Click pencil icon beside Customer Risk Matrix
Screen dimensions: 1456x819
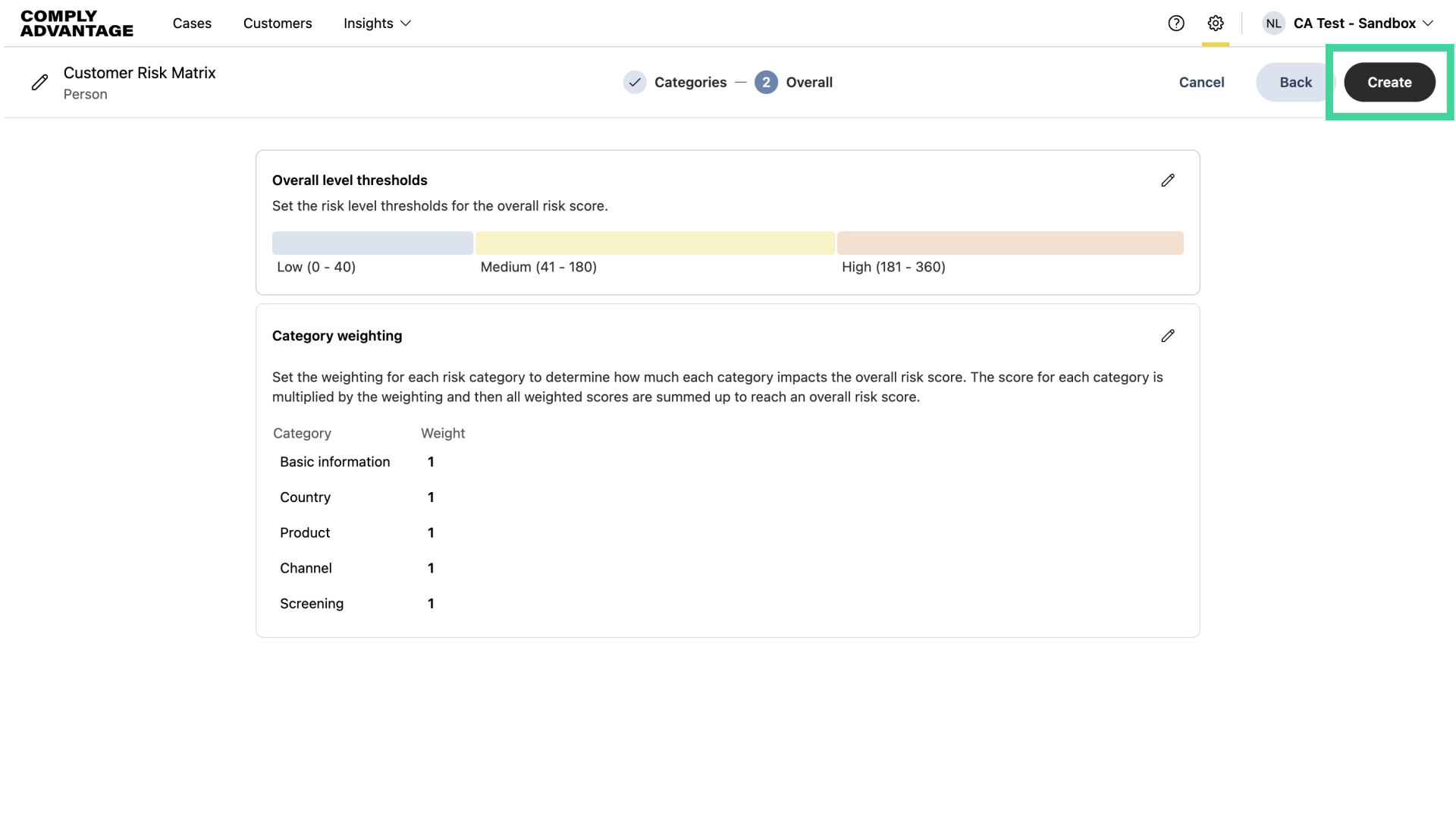[x=39, y=83]
